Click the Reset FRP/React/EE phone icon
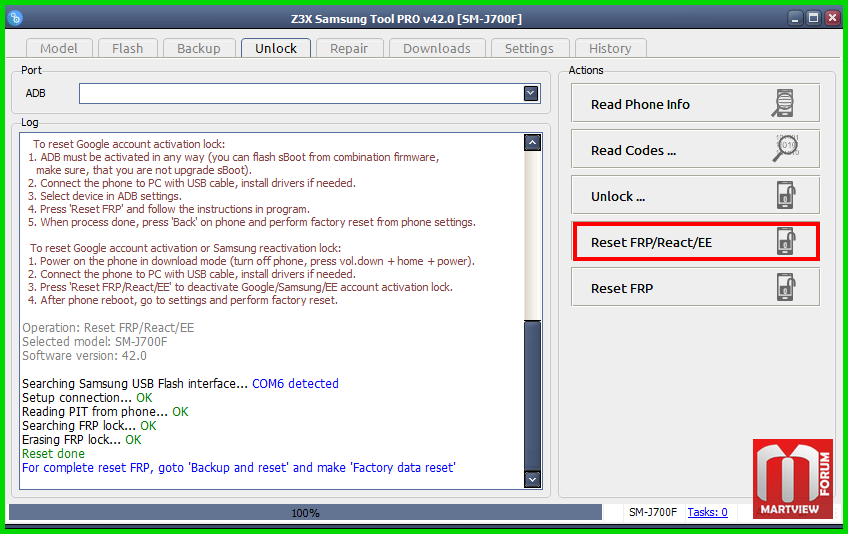This screenshot has height=534, width=848. pyautogui.click(x=786, y=241)
